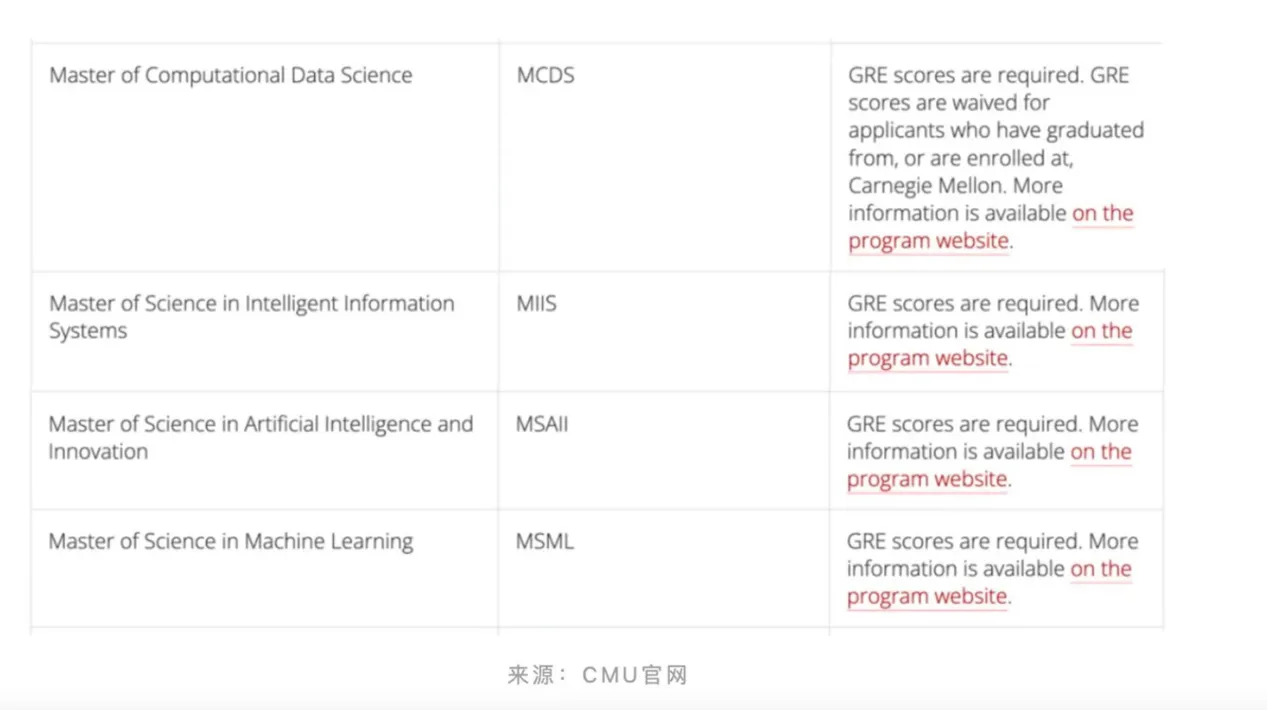
Task: Click the "applicants who have graduated" line
Action: click(x=995, y=130)
